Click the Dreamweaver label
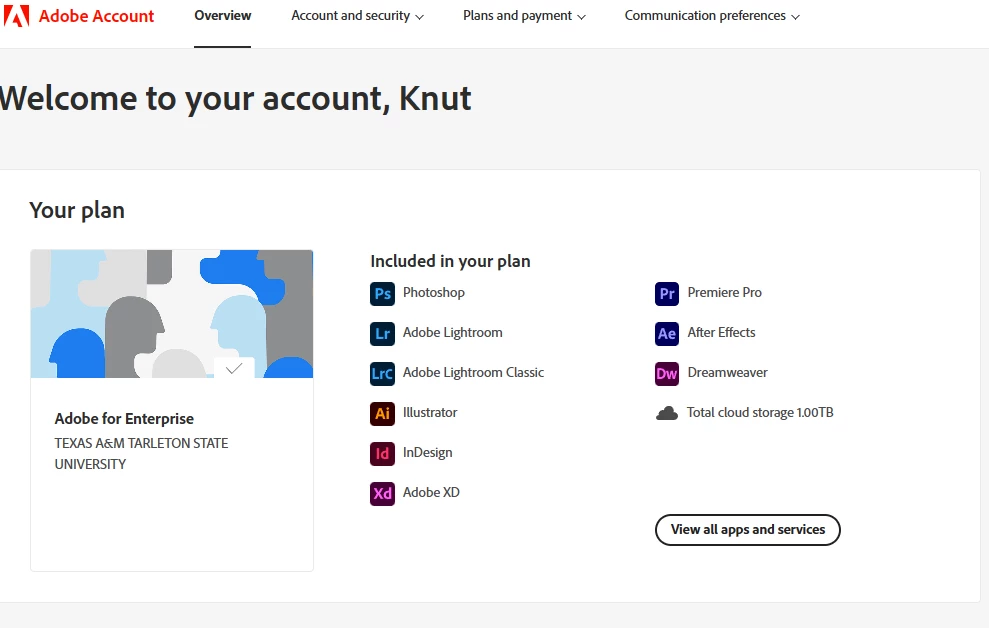 [728, 373]
